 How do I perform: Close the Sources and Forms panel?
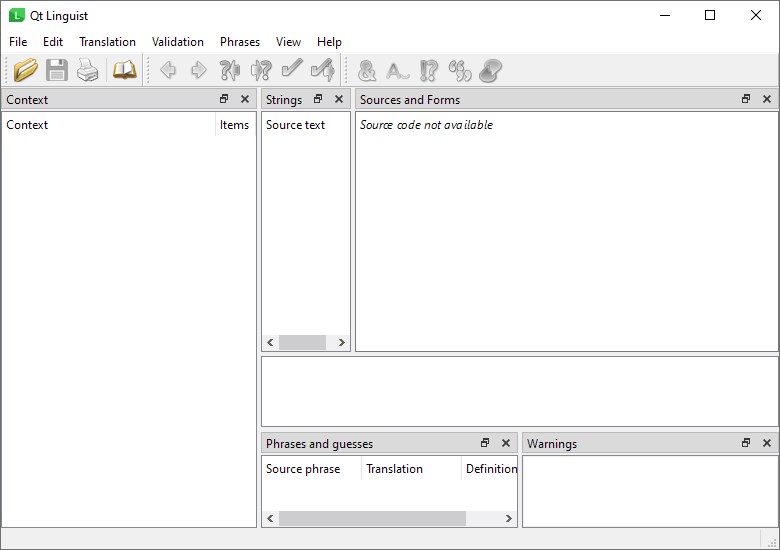(767, 99)
